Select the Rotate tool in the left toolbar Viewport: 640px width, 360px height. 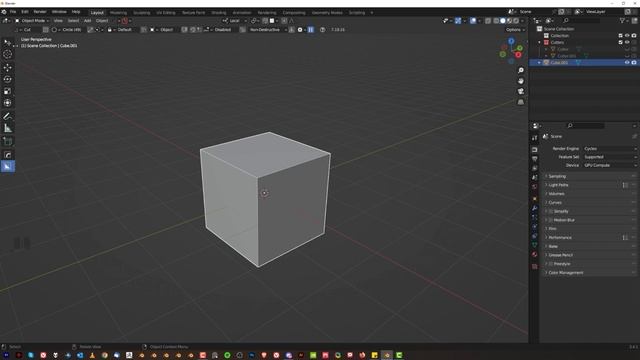pos(7,79)
